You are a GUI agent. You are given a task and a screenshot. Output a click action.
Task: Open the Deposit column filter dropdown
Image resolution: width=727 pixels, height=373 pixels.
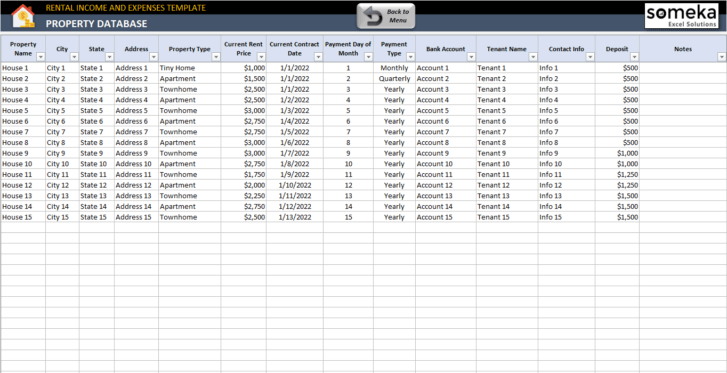[x=634, y=57]
